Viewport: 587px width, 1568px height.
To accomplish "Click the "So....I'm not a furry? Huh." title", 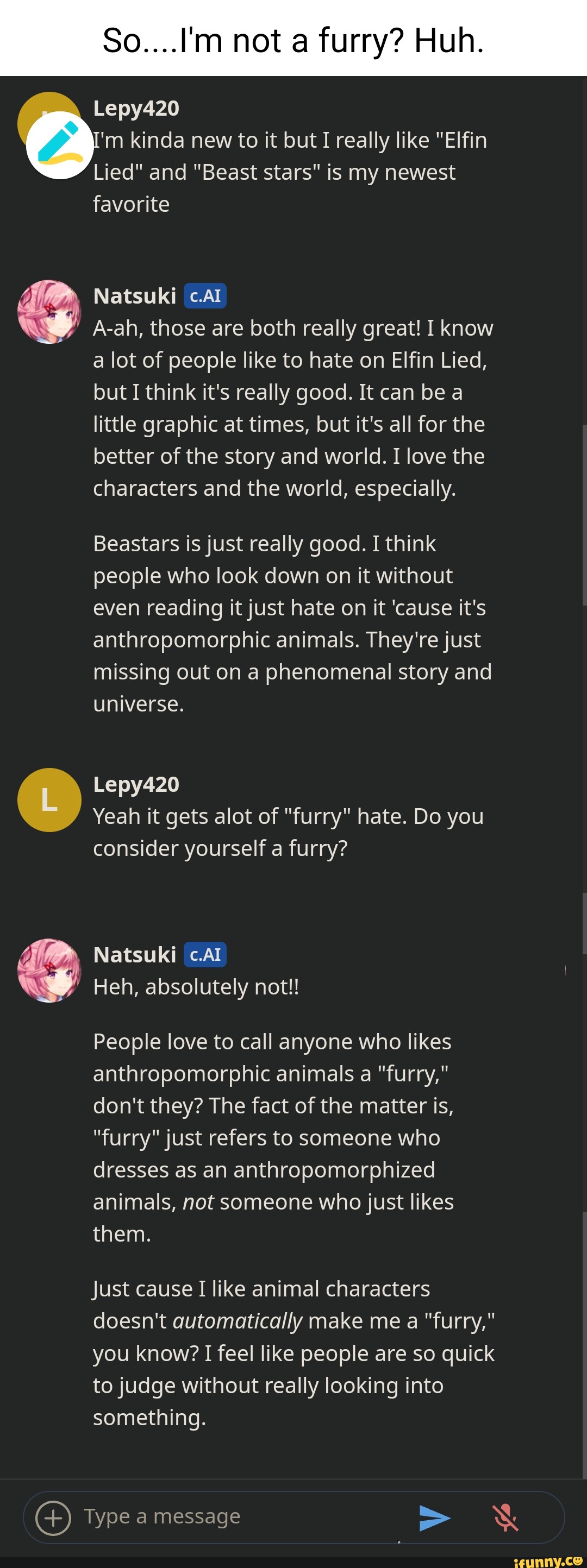I will [x=293, y=40].
